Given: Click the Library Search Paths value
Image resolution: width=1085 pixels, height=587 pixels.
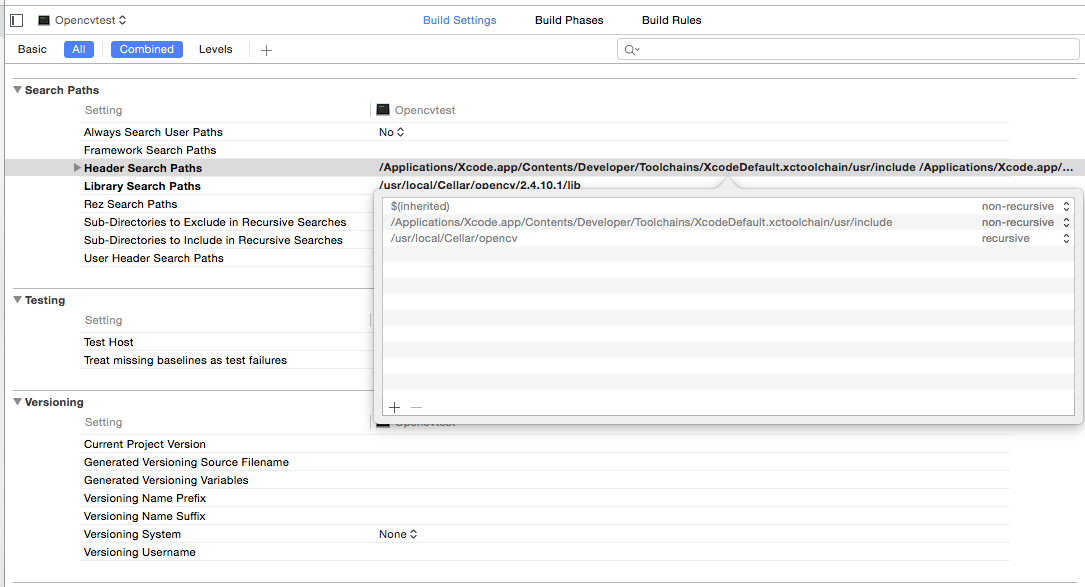Looking at the screenshot, I should tap(480, 186).
